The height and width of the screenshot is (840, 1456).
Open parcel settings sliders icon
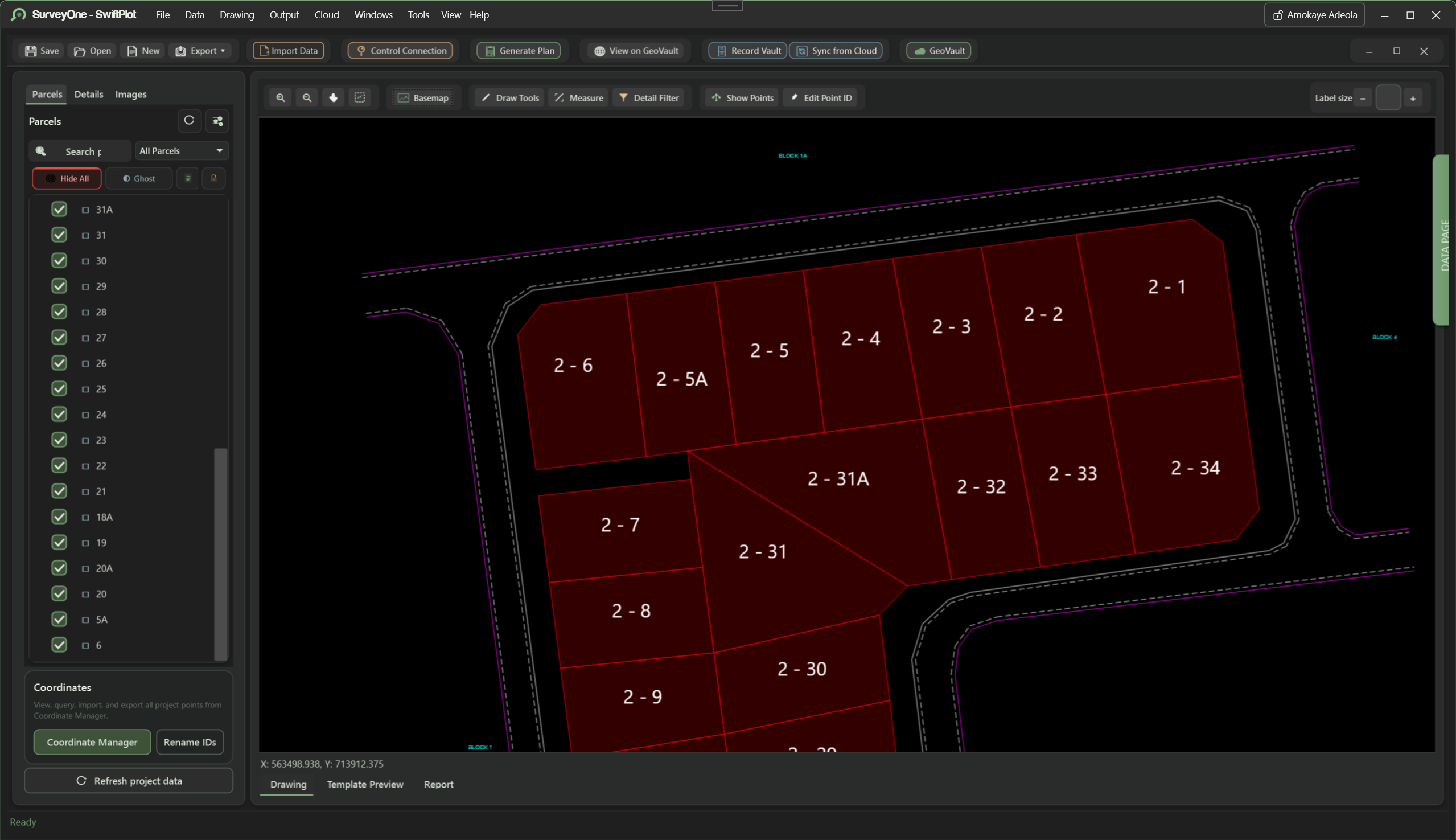click(217, 121)
